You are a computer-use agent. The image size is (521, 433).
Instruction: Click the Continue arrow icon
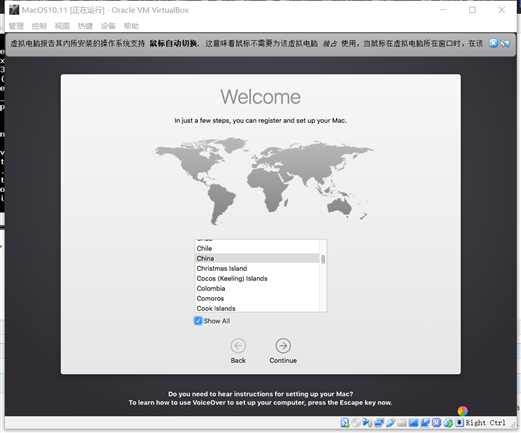click(283, 346)
